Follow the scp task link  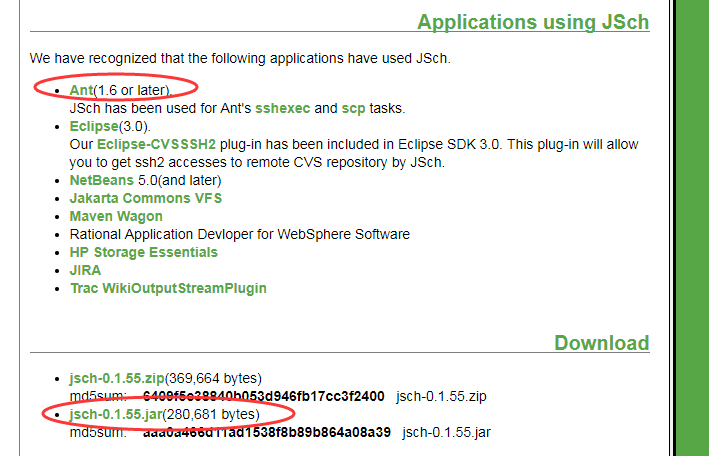(x=354, y=108)
